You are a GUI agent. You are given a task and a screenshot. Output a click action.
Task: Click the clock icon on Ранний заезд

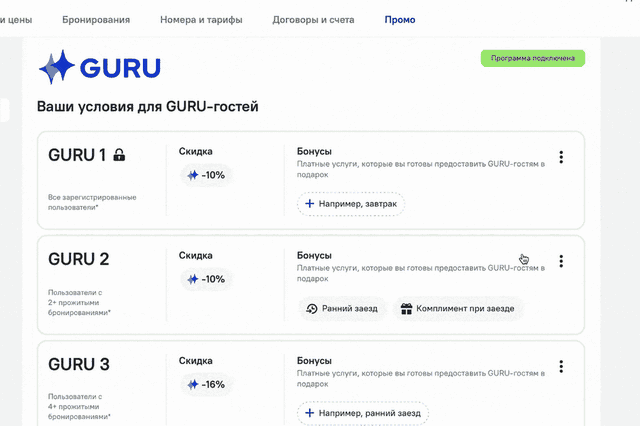coord(312,309)
